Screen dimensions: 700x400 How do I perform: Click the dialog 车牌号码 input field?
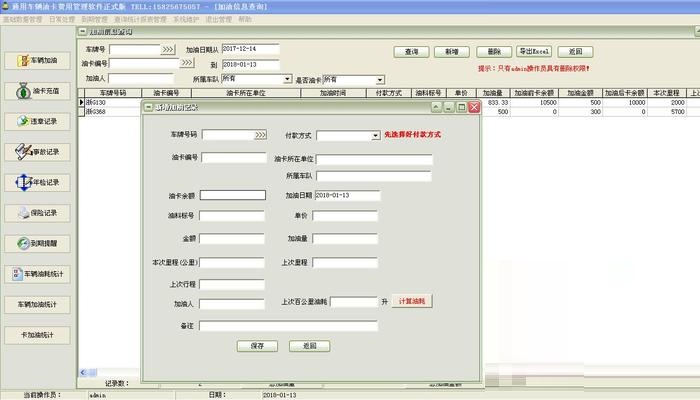pyautogui.click(x=228, y=135)
